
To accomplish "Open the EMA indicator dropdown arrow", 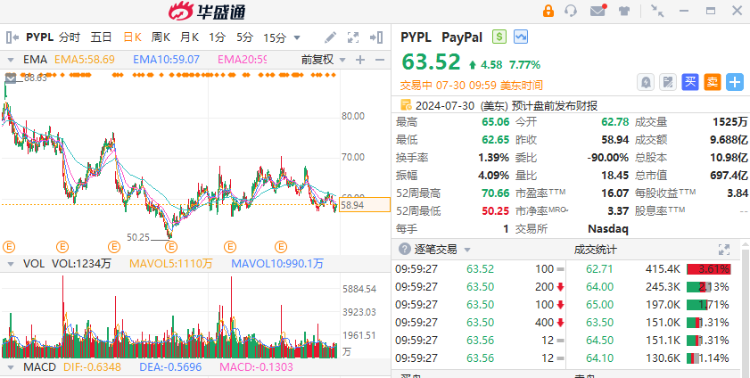I will pos(10,60).
